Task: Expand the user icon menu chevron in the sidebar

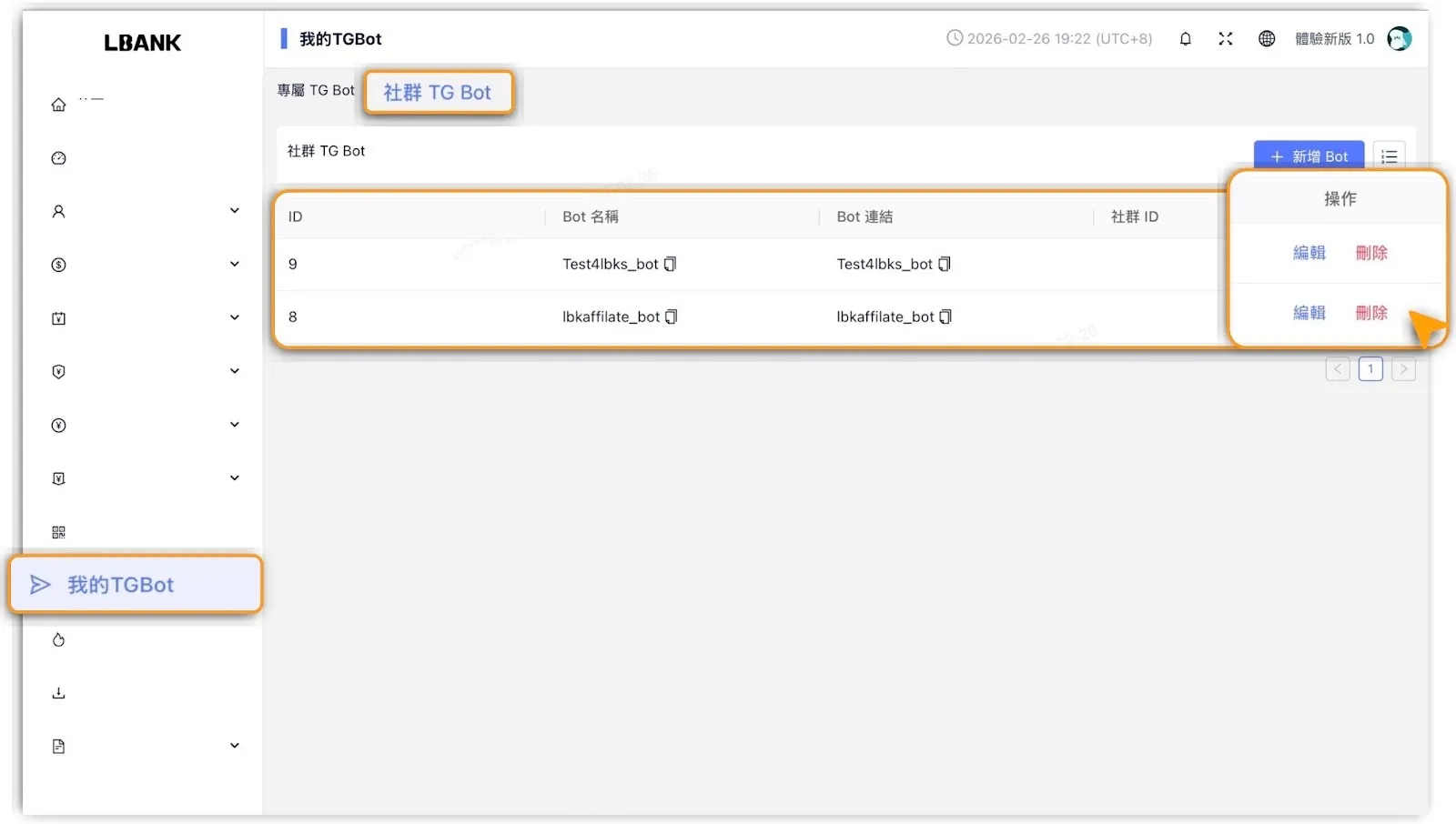Action: [234, 211]
